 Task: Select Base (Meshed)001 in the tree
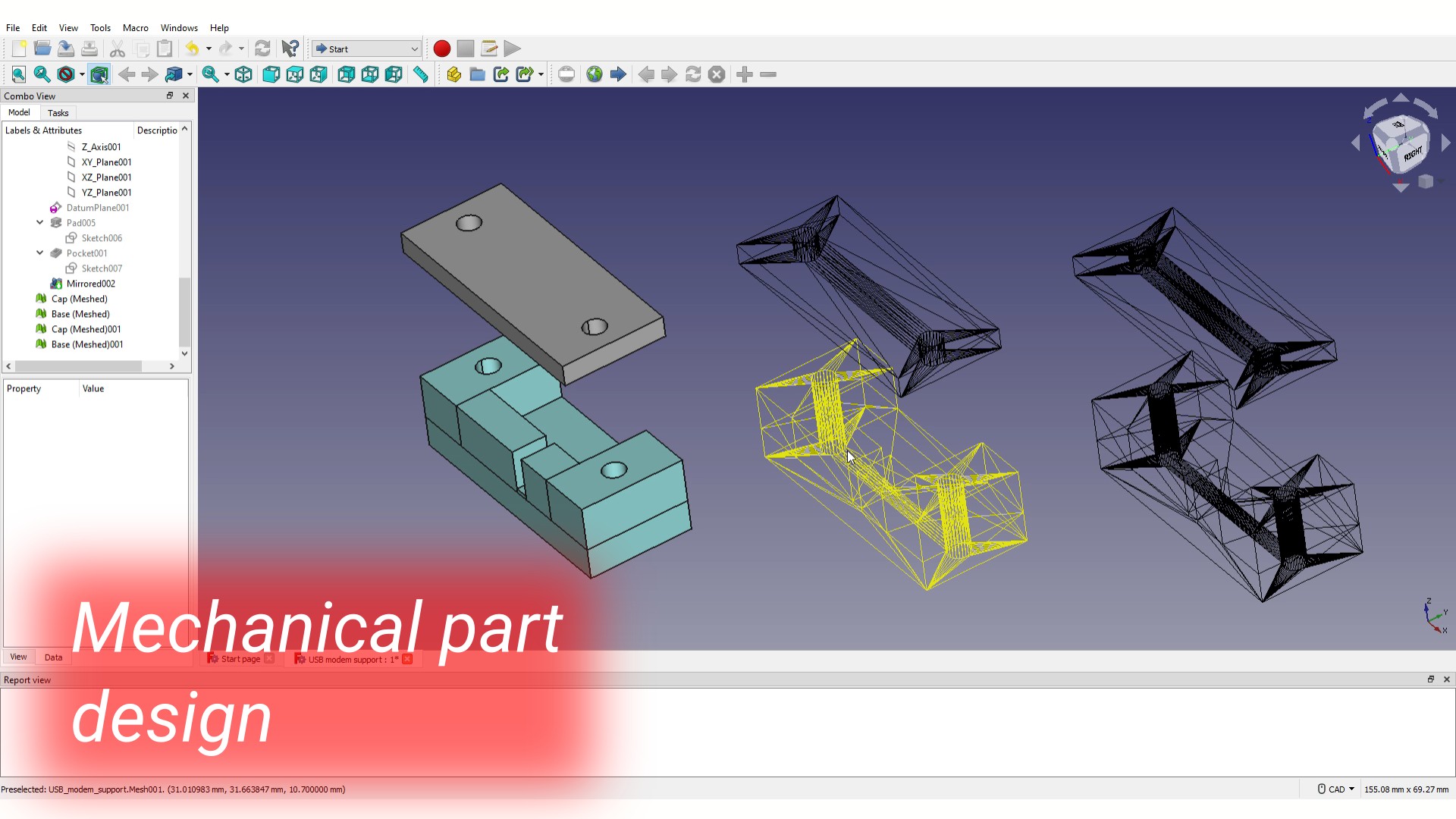[87, 344]
